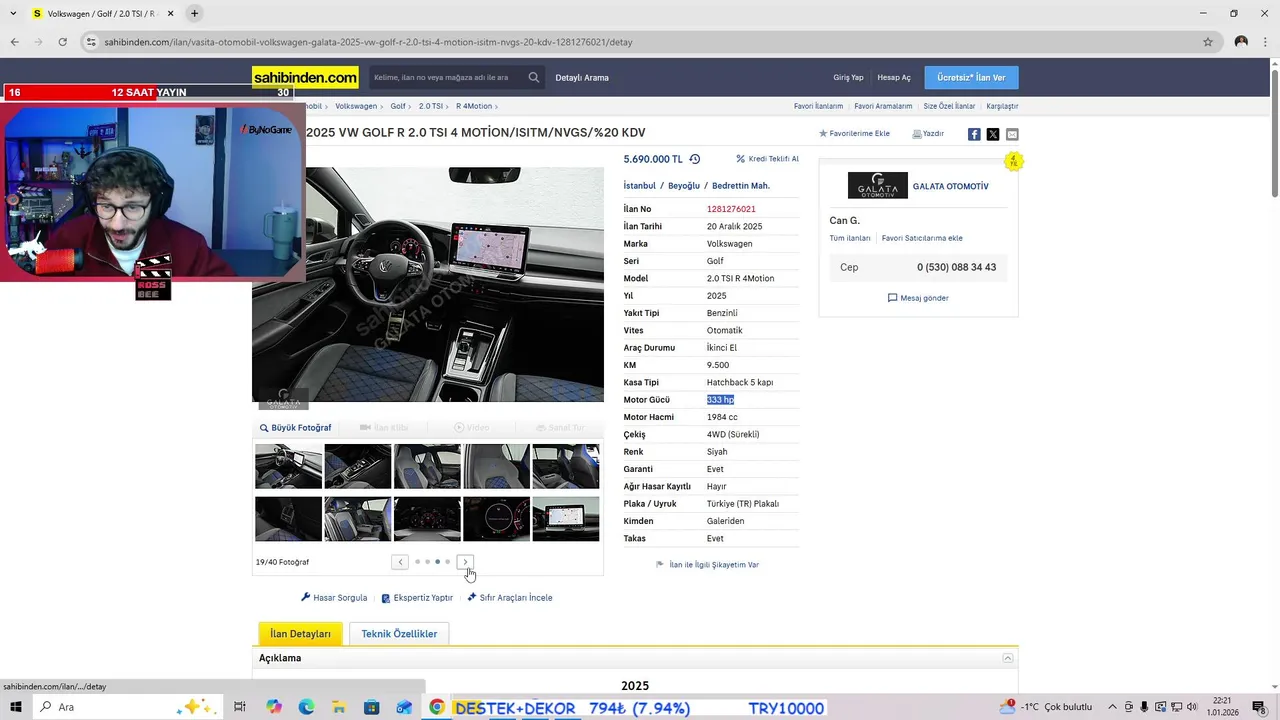Open Chrome tab search dropdown
This screenshot has width=1280, height=720.
point(13,14)
